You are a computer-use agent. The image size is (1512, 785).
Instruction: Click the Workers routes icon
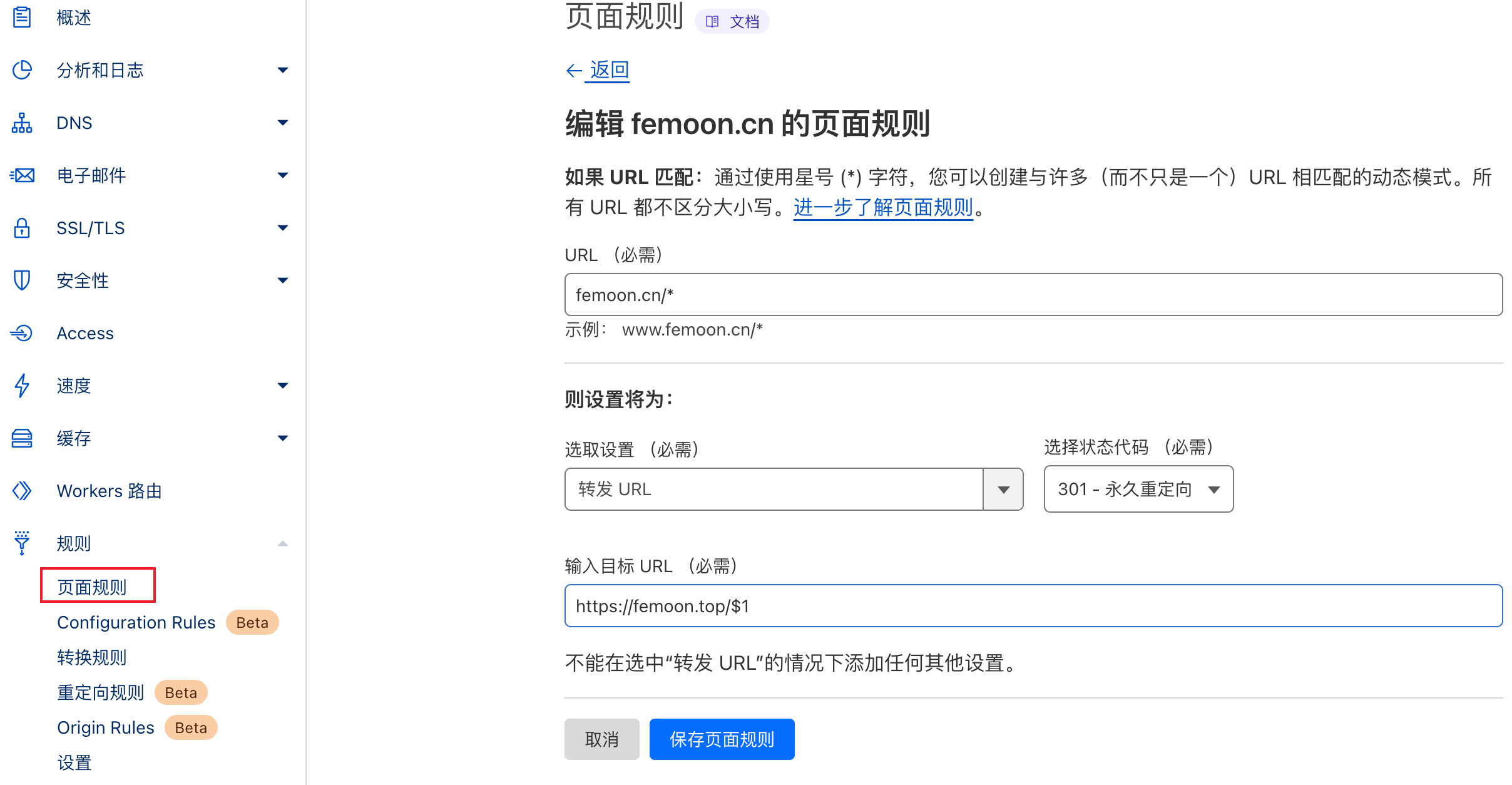pyautogui.click(x=22, y=491)
